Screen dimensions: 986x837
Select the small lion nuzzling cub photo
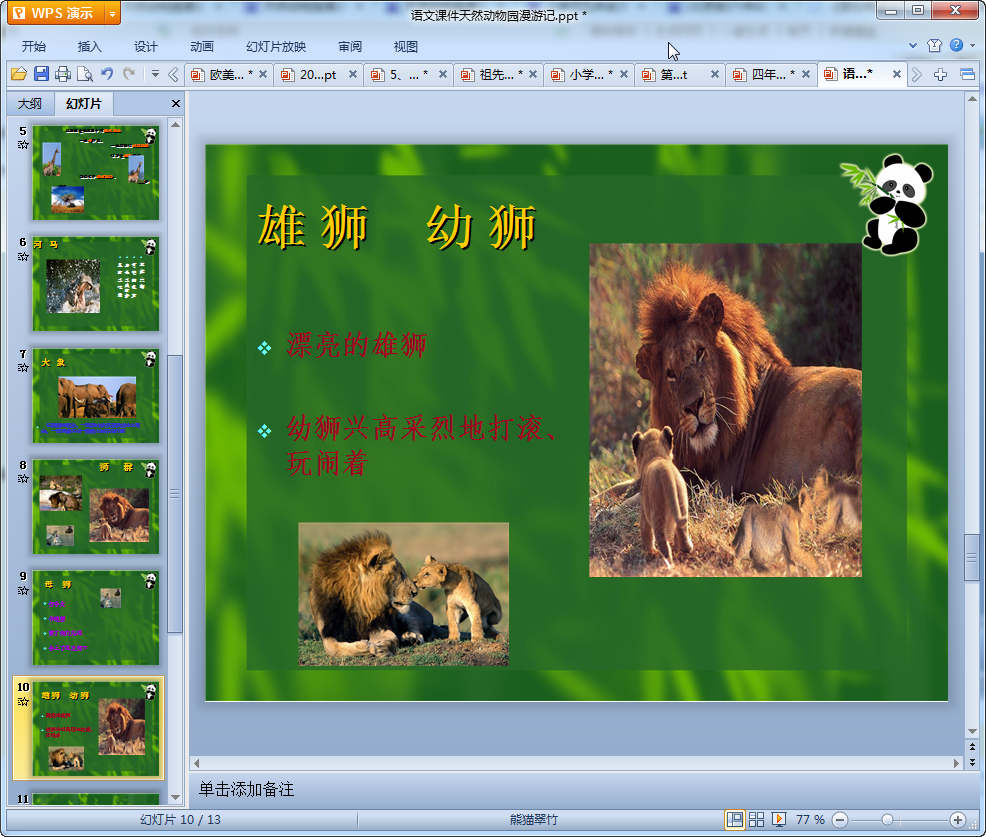click(x=403, y=594)
